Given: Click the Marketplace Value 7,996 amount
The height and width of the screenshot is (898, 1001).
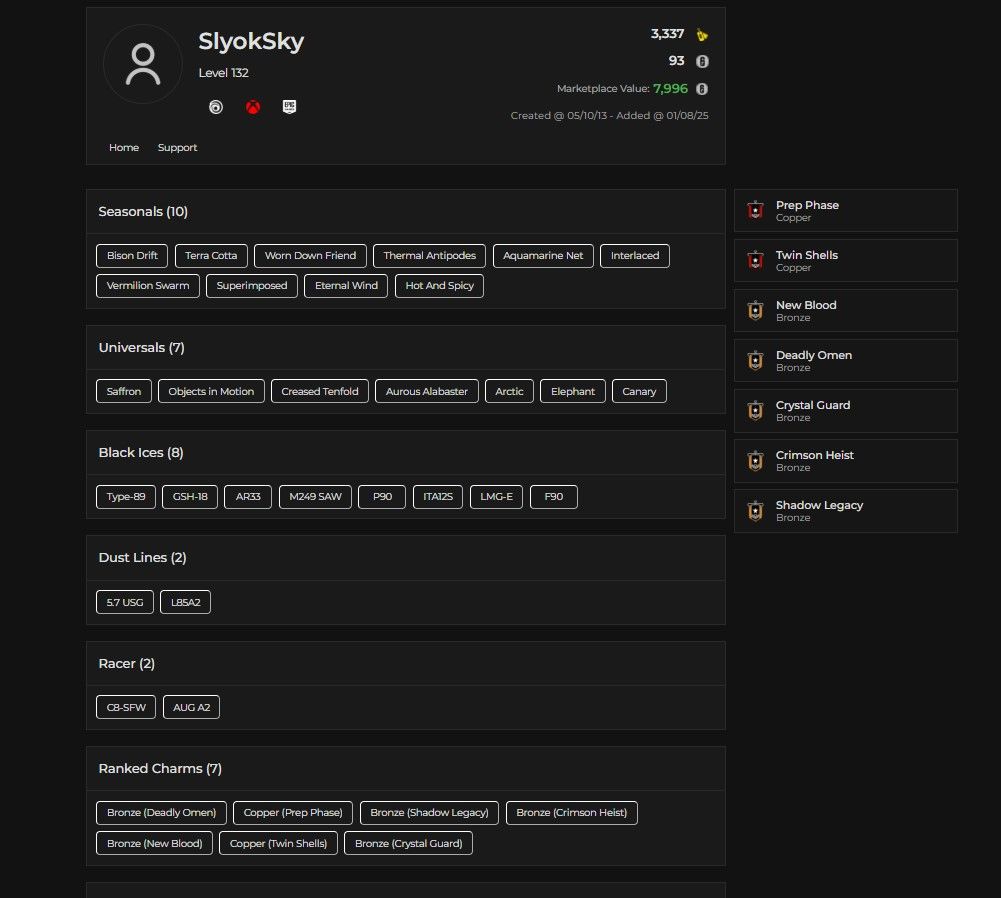Looking at the screenshot, I should coord(670,89).
